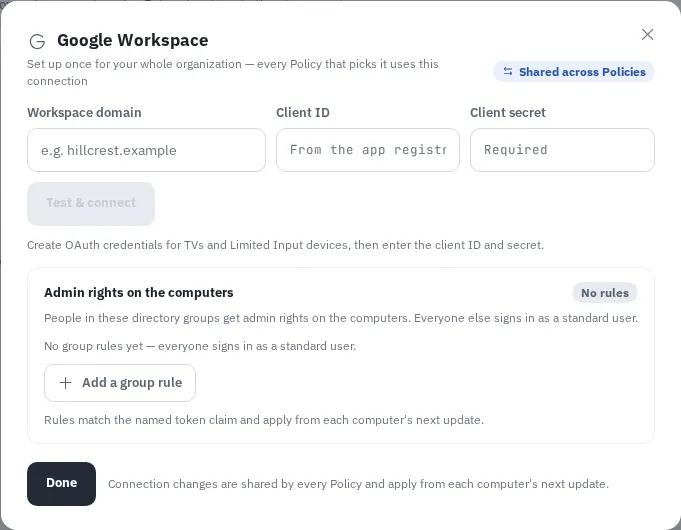681x530 pixels.
Task: Focus the Workspace domain input field
Action: (146, 150)
